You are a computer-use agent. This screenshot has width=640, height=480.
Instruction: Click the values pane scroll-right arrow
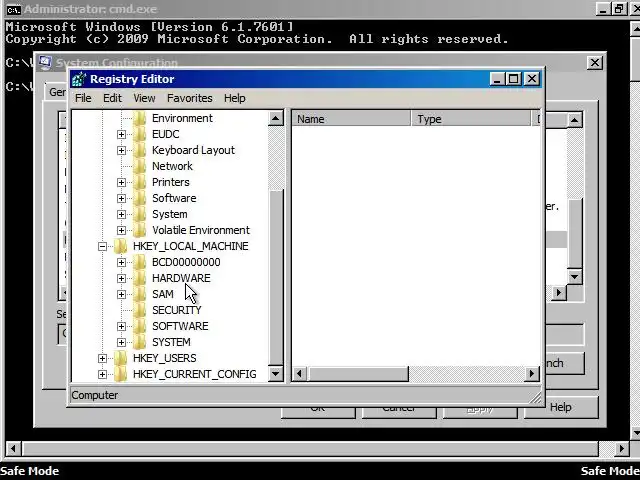(532, 374)
